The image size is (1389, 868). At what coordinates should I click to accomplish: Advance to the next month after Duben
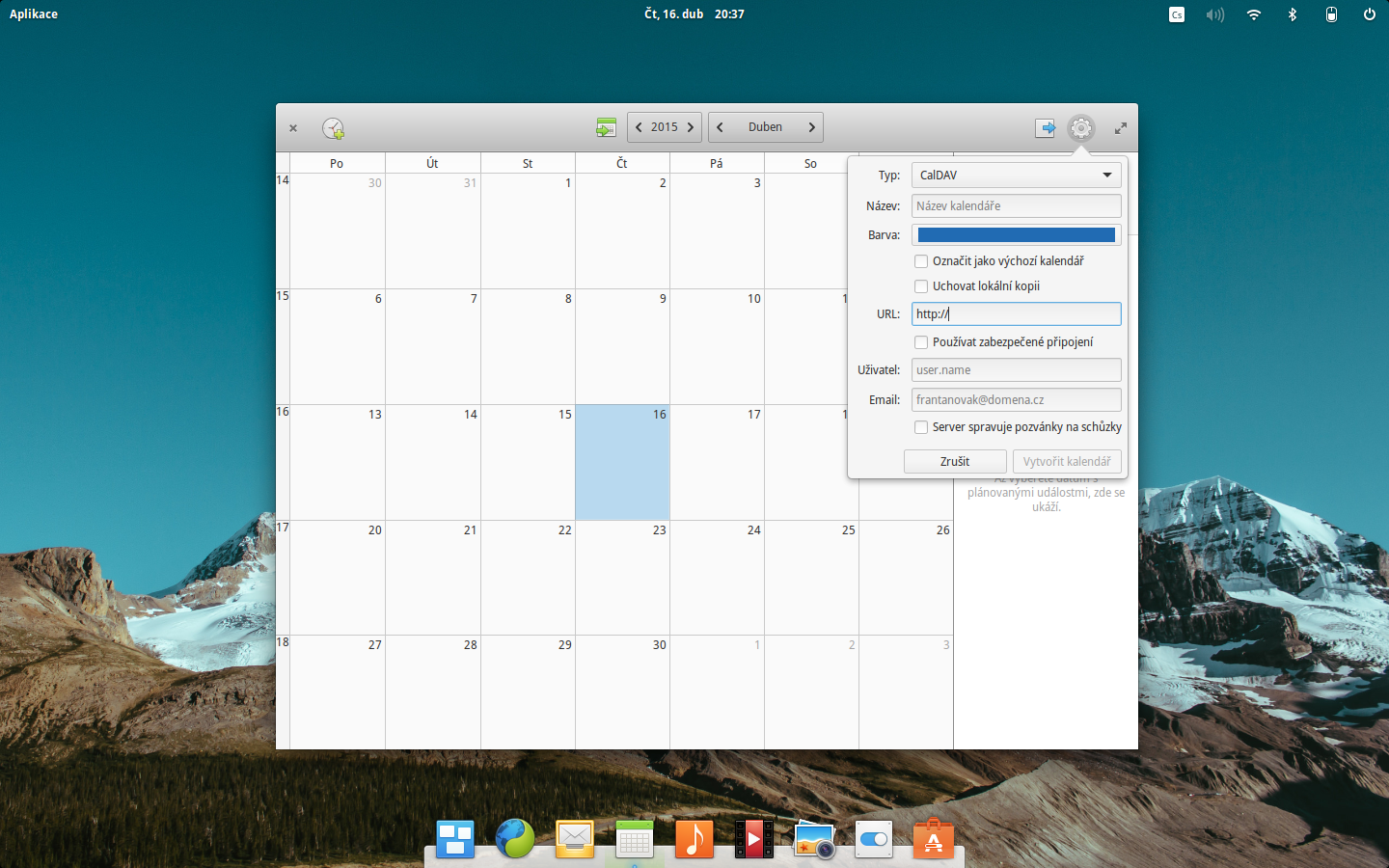tap(813, 126)
